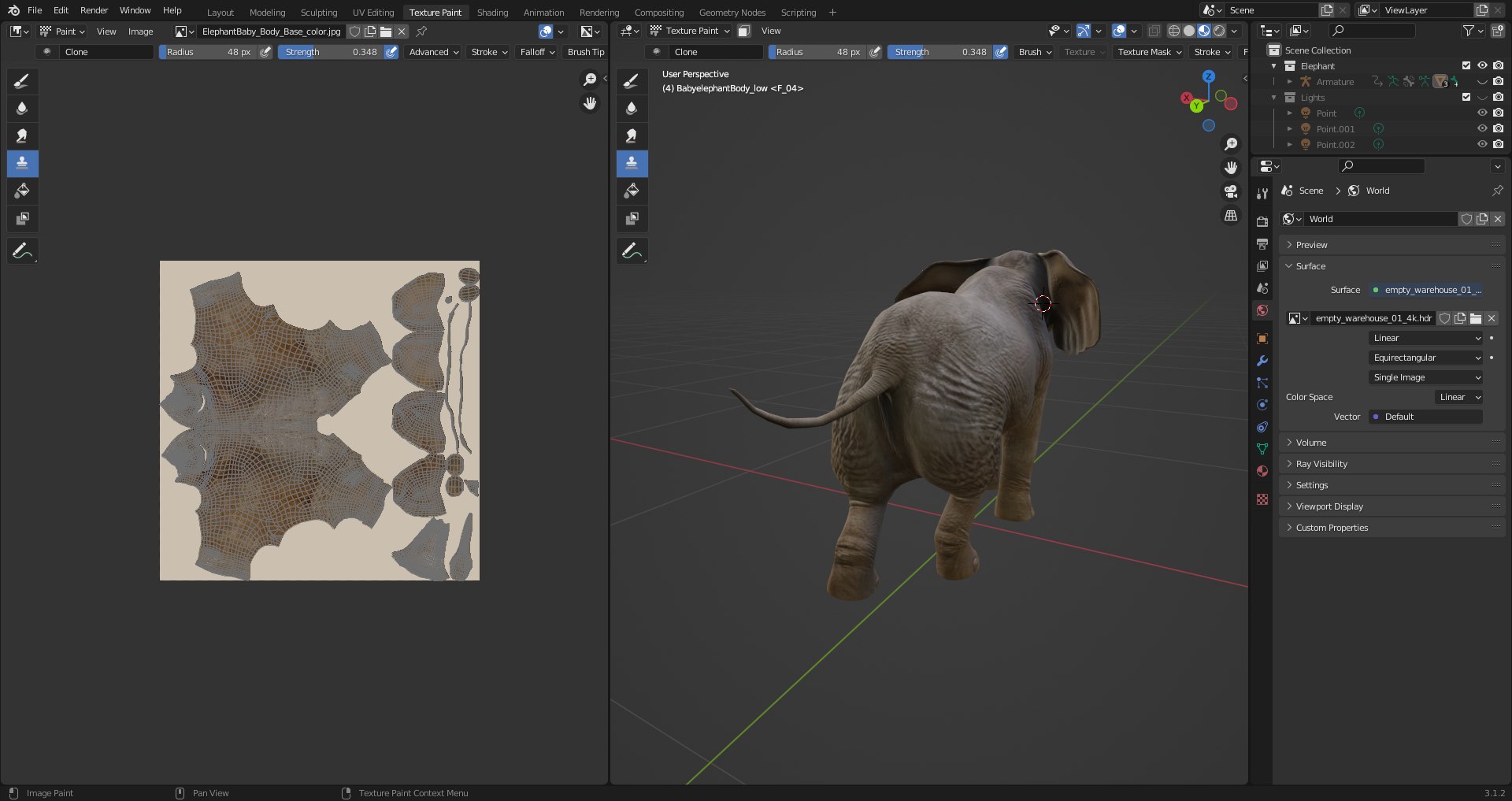
Task: Switch to the Shading workspace tab
Action: coord(492,13)
